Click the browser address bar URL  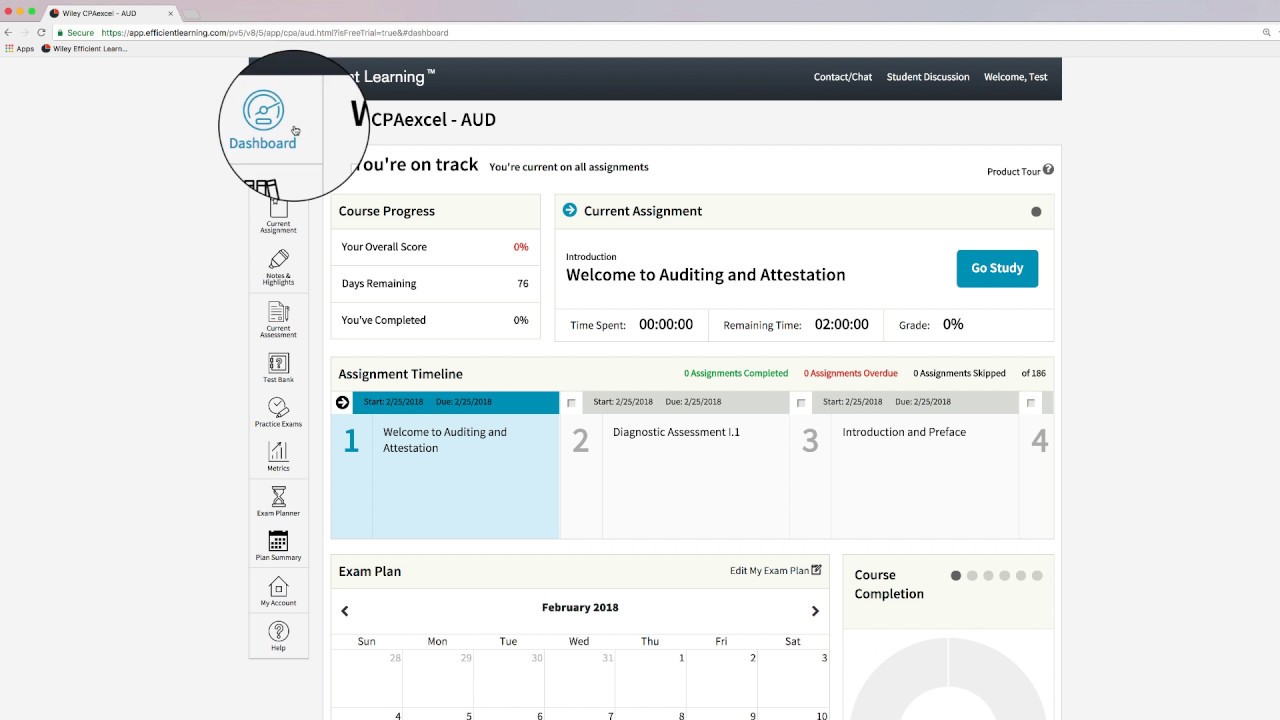click(x=274, y=32)
